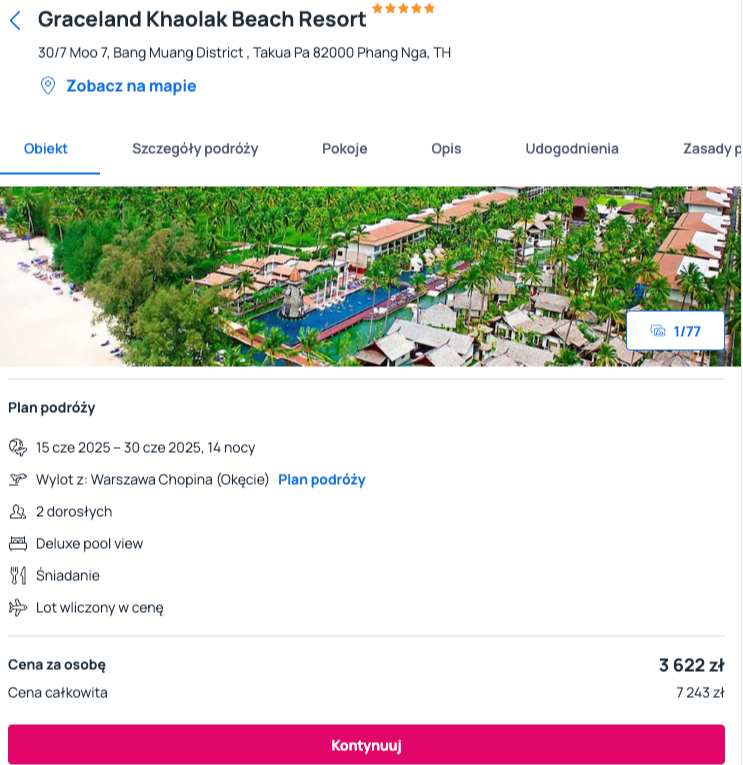The width and height of the screenshot is (743, 765).
Task: Click the bed icon for Deluxe pool view
Action: click(x=18, y=544)
